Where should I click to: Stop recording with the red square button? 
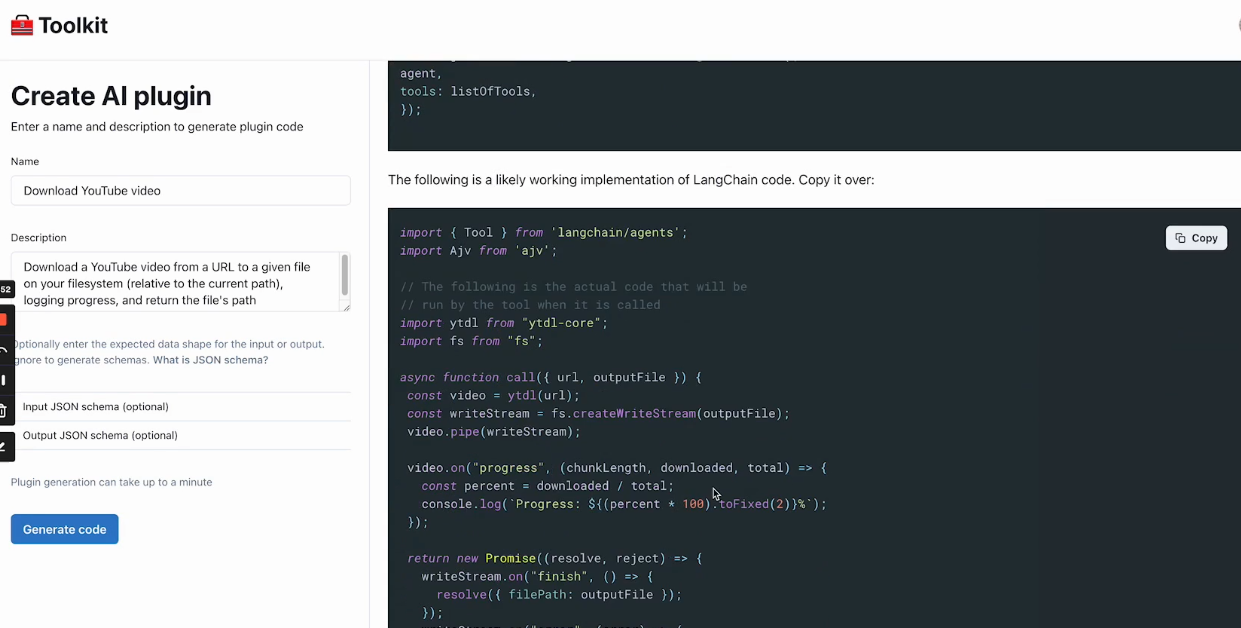4,320
